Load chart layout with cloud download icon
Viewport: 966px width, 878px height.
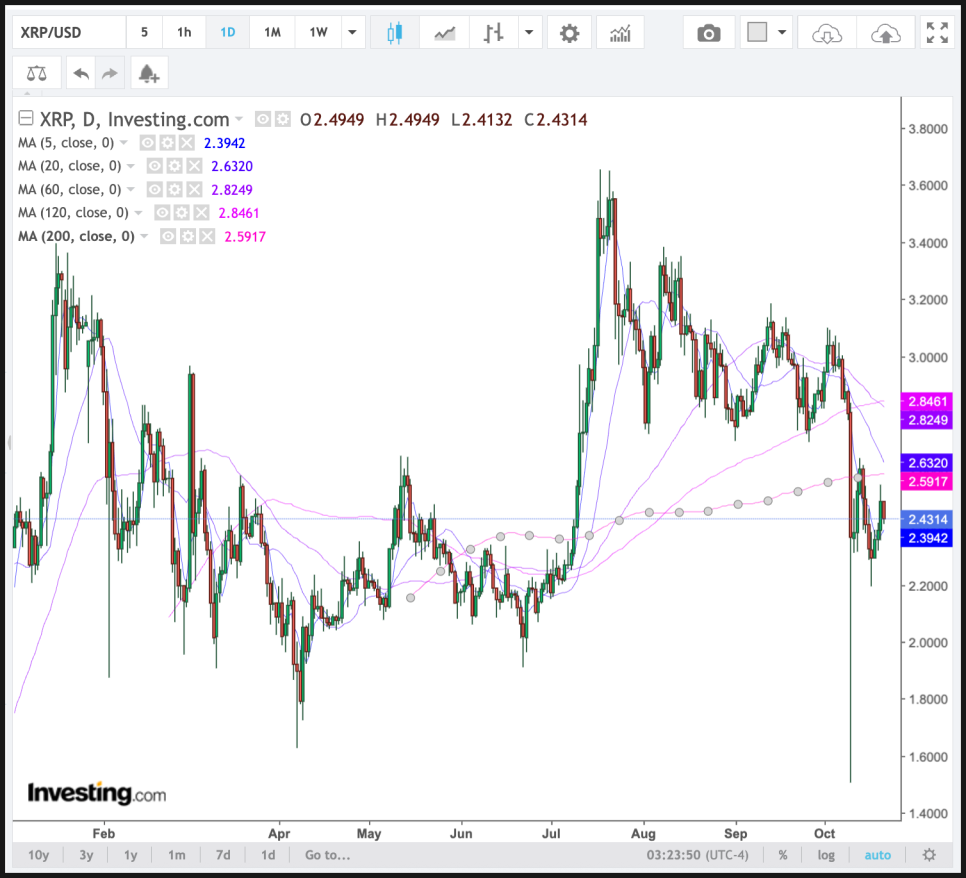coord(827,33)
